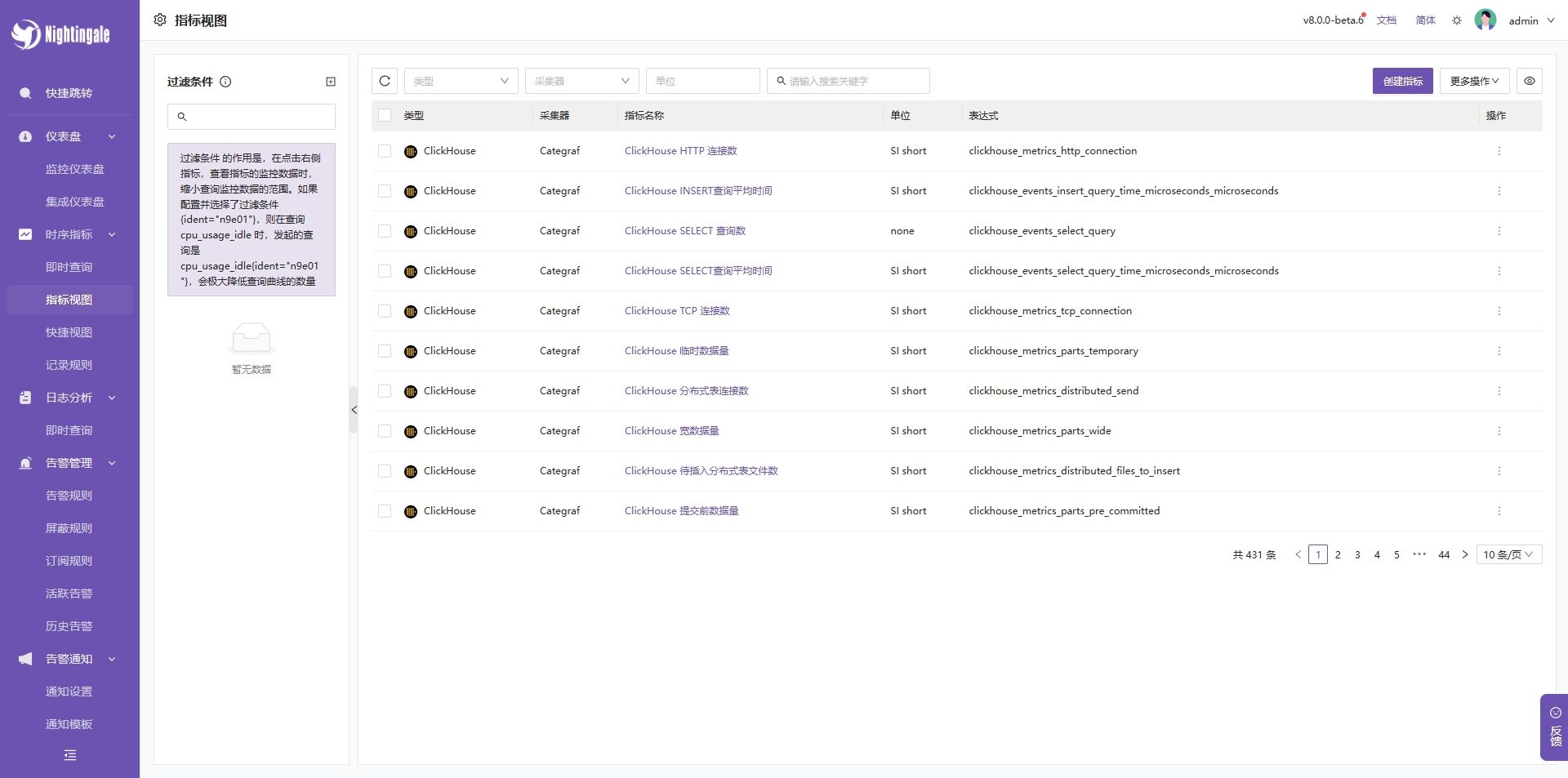
Task: Collapse the 告警管理 sidebar group chevron
Action: (112, 463)
